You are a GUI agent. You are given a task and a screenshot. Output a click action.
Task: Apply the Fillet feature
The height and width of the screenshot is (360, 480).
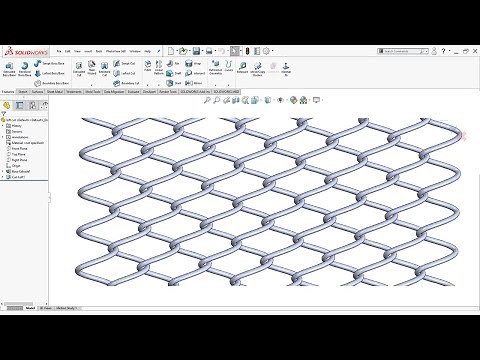coord(148,66)
